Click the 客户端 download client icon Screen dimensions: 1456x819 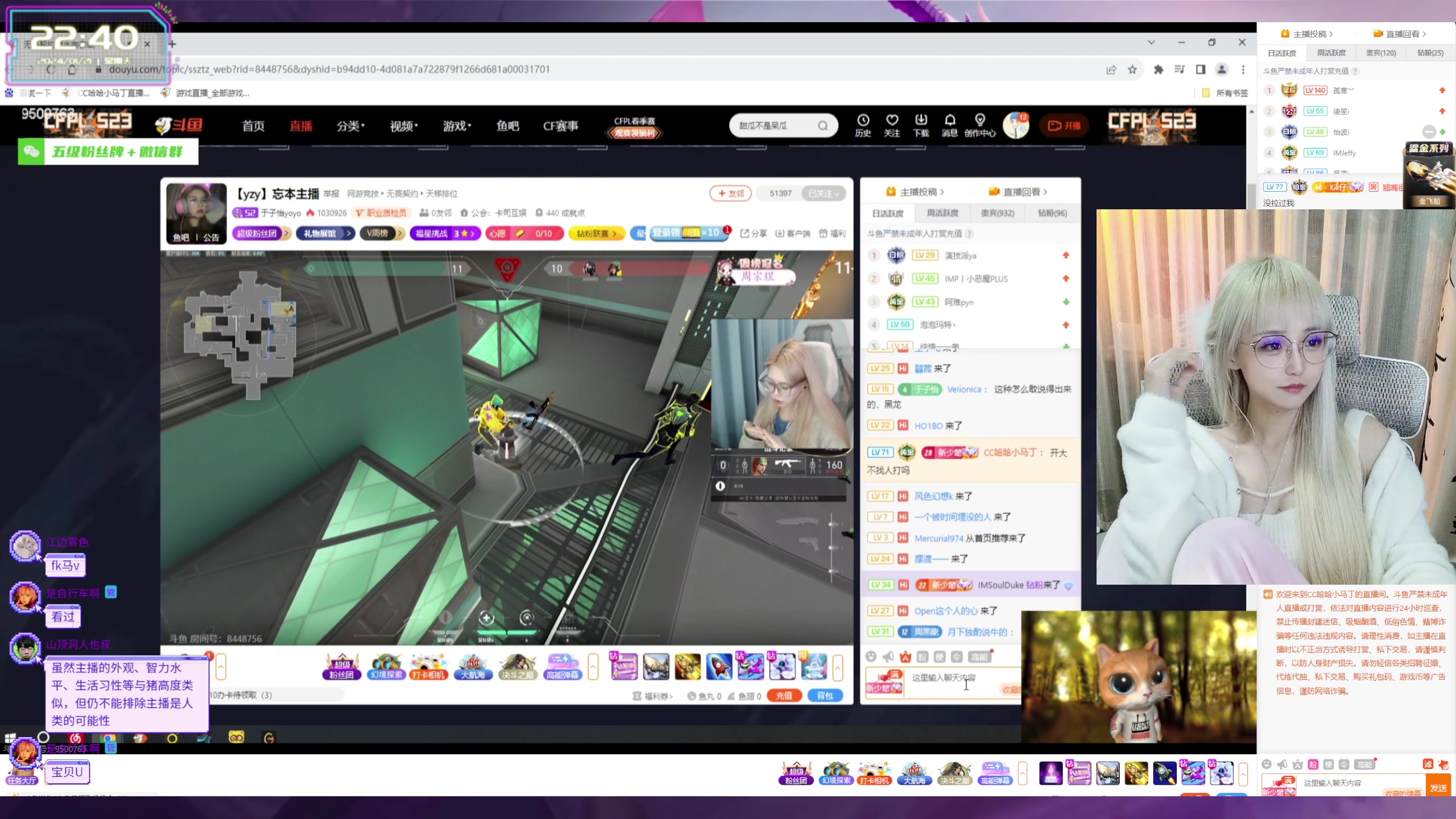pyautogui.click(x=793, y=233)
